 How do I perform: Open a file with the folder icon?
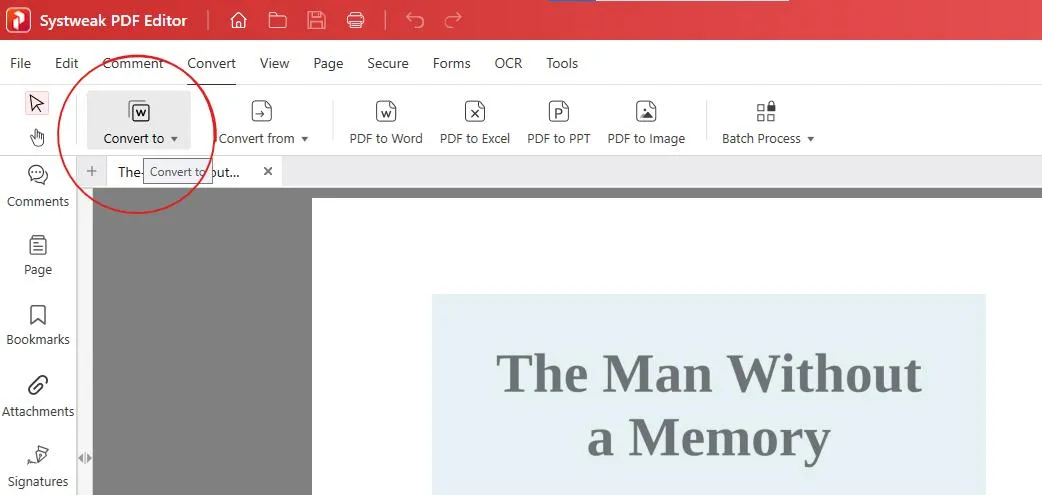coord(277,20)
